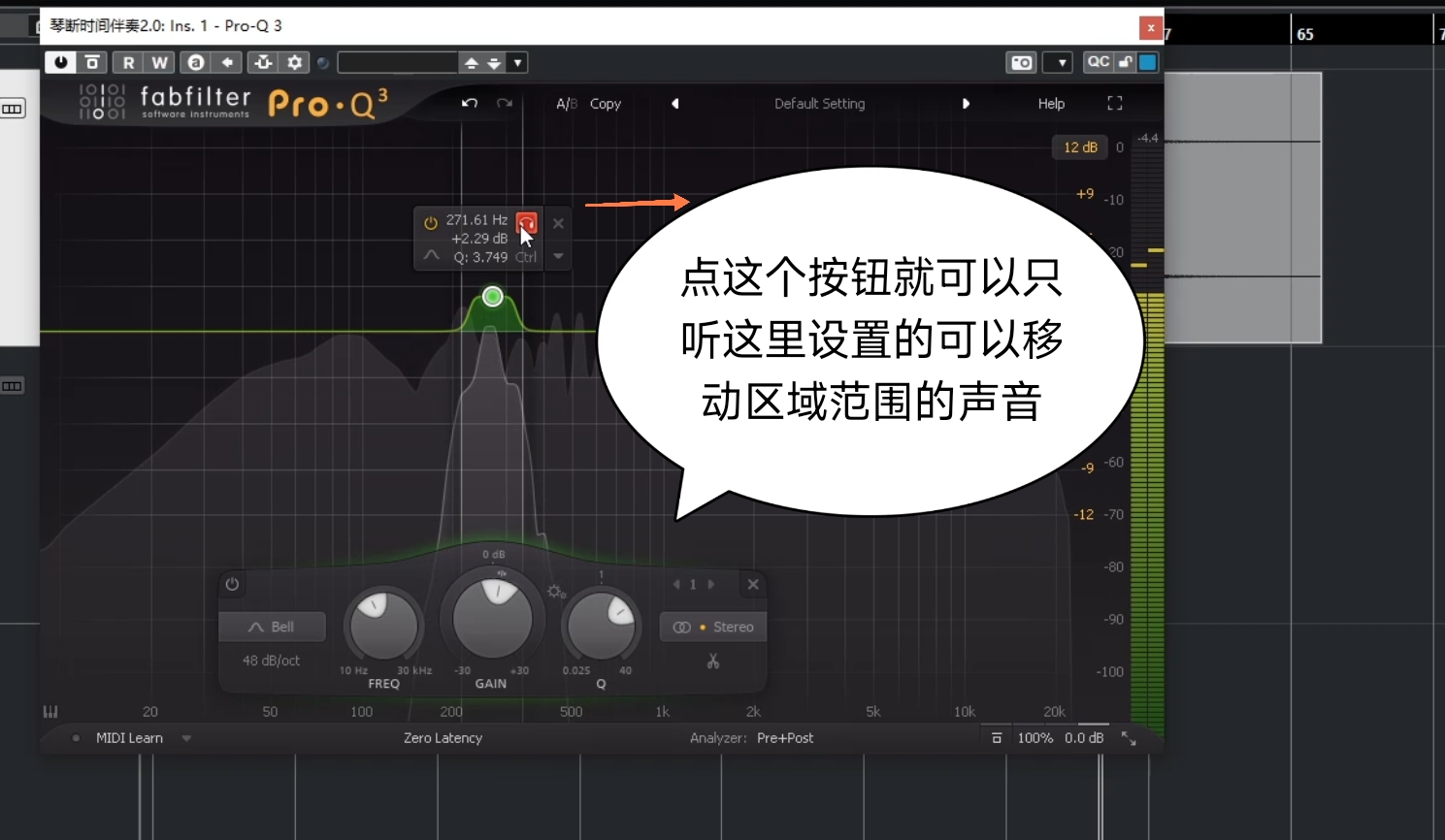Viewport: 1445px width, 840px height.
Task: Go to previous band arrow
Action: click(x=676, y=584)
